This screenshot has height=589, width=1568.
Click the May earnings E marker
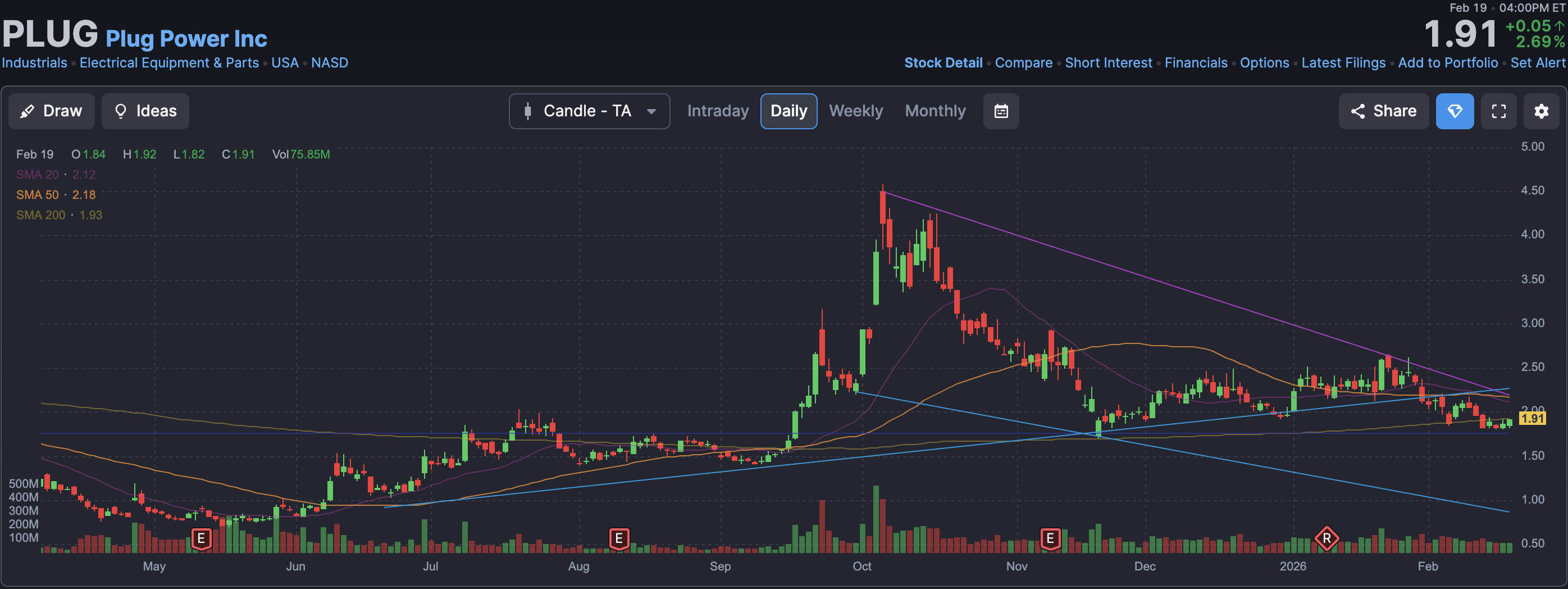[x=201, y=539]
